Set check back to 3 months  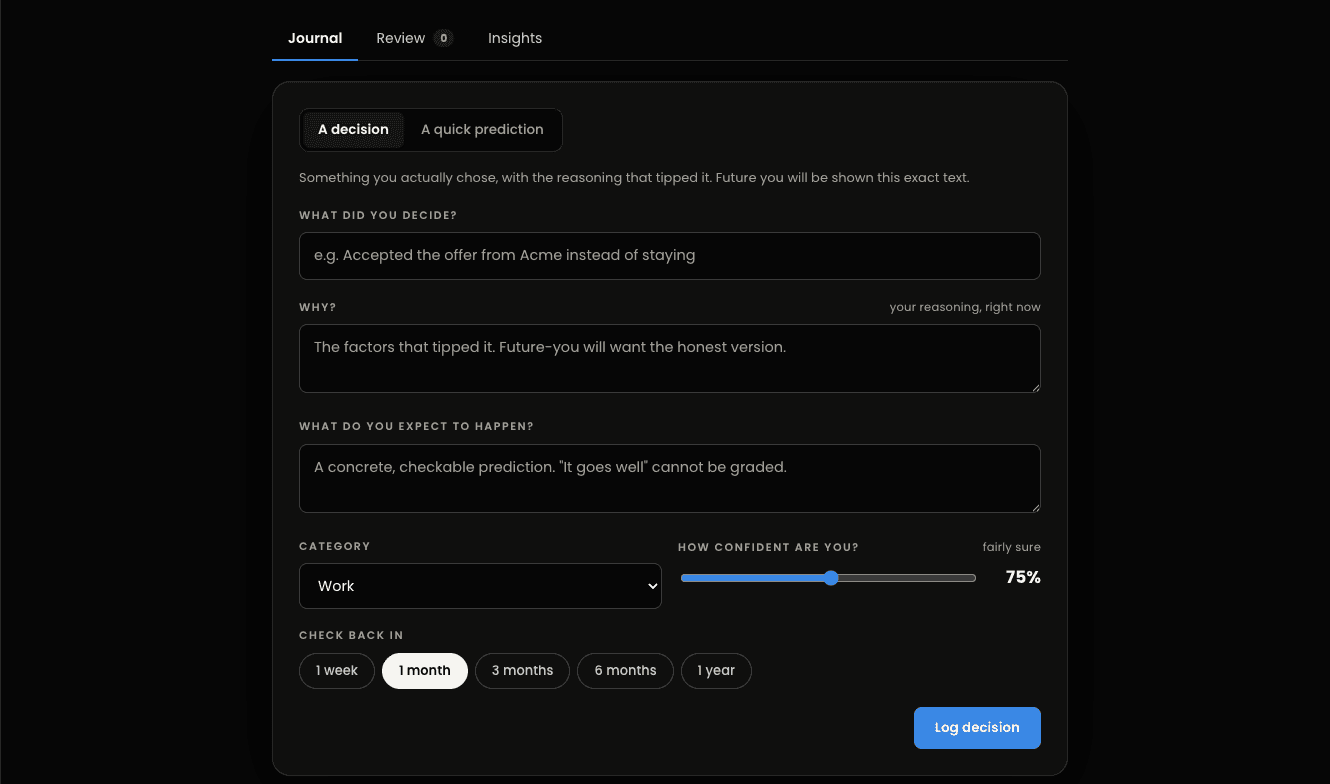[x=522, y=671]
